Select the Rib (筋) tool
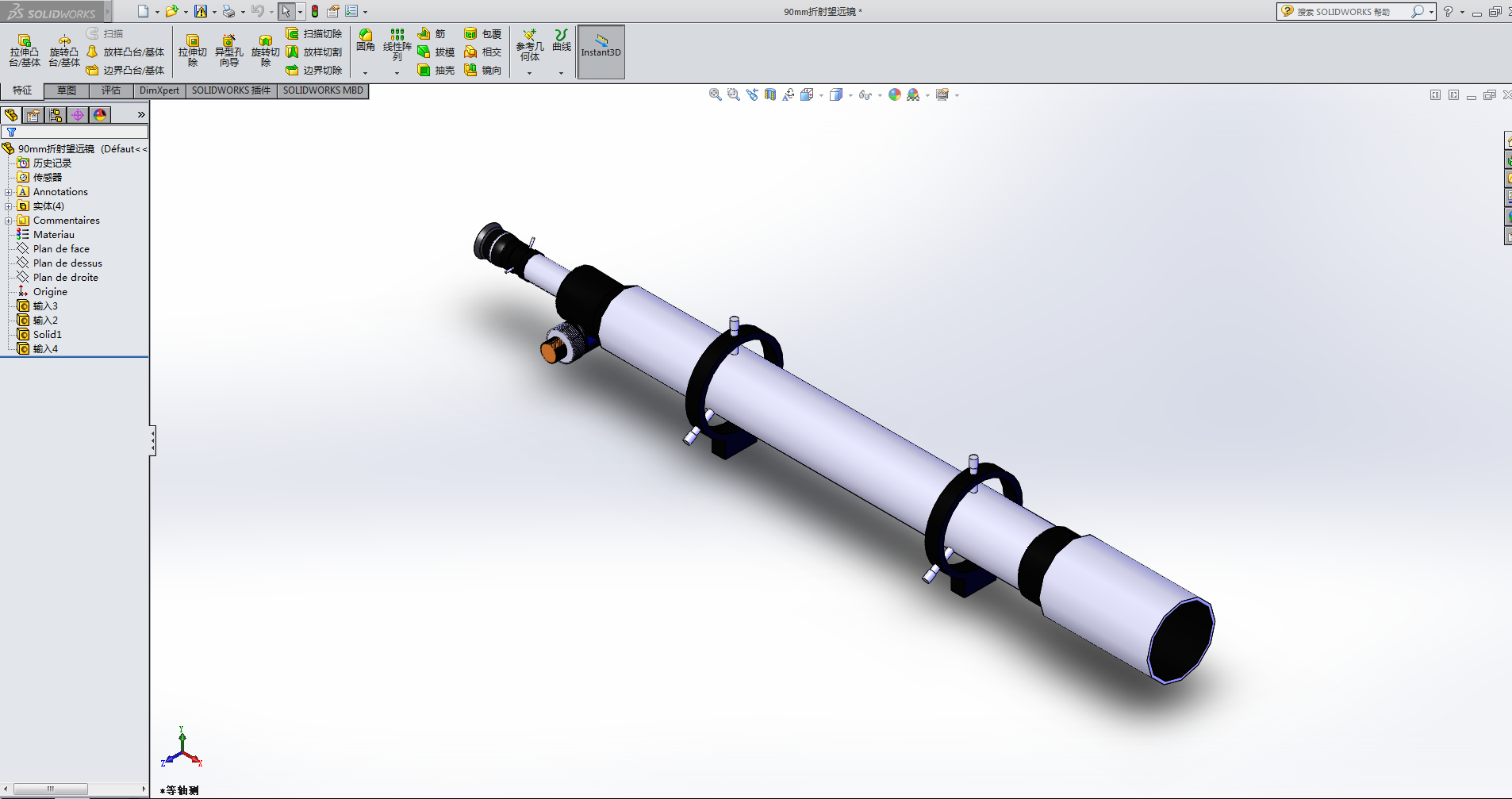Image resolution: width=1512 pixels, height=799 pixels. [x=432, y=34]
